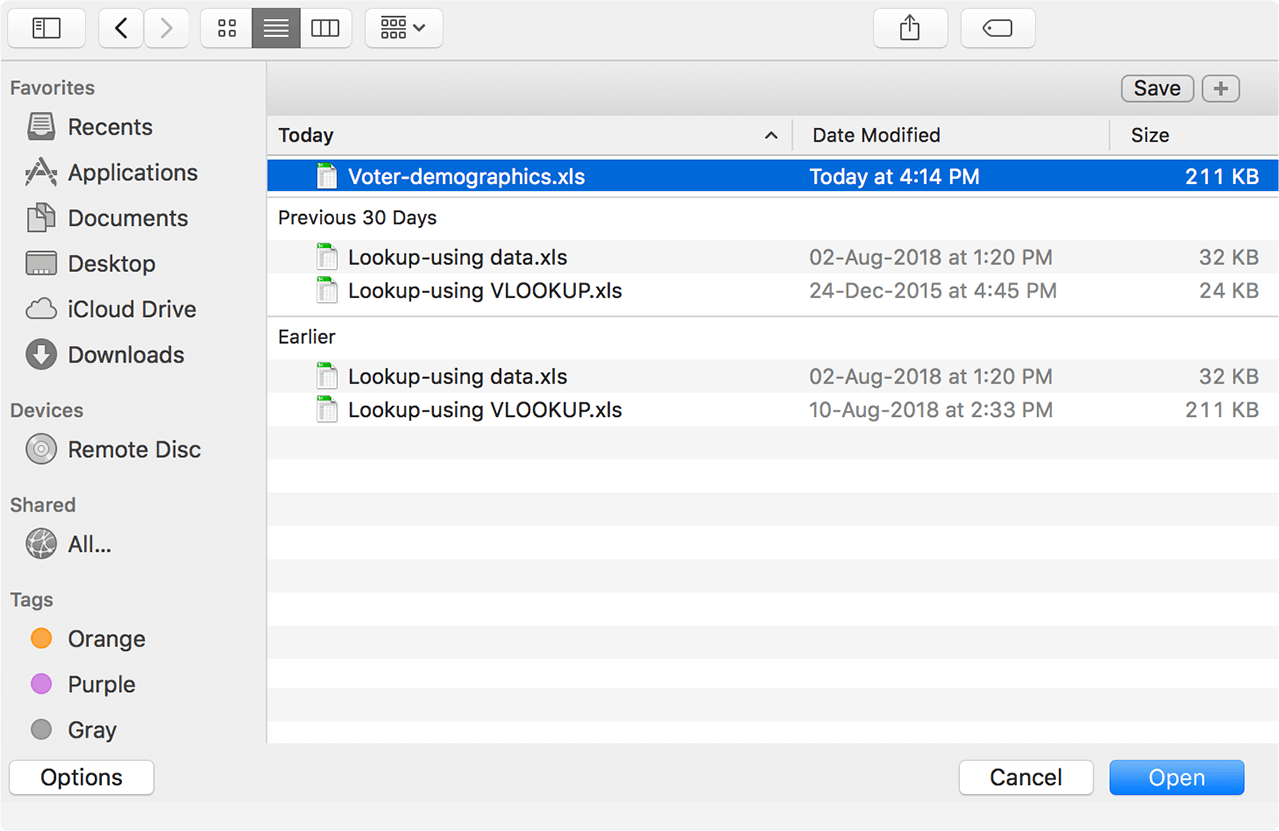Go back with the left chevron
The height and width of the screenshot is (831, 1279).
click(122, 28)
